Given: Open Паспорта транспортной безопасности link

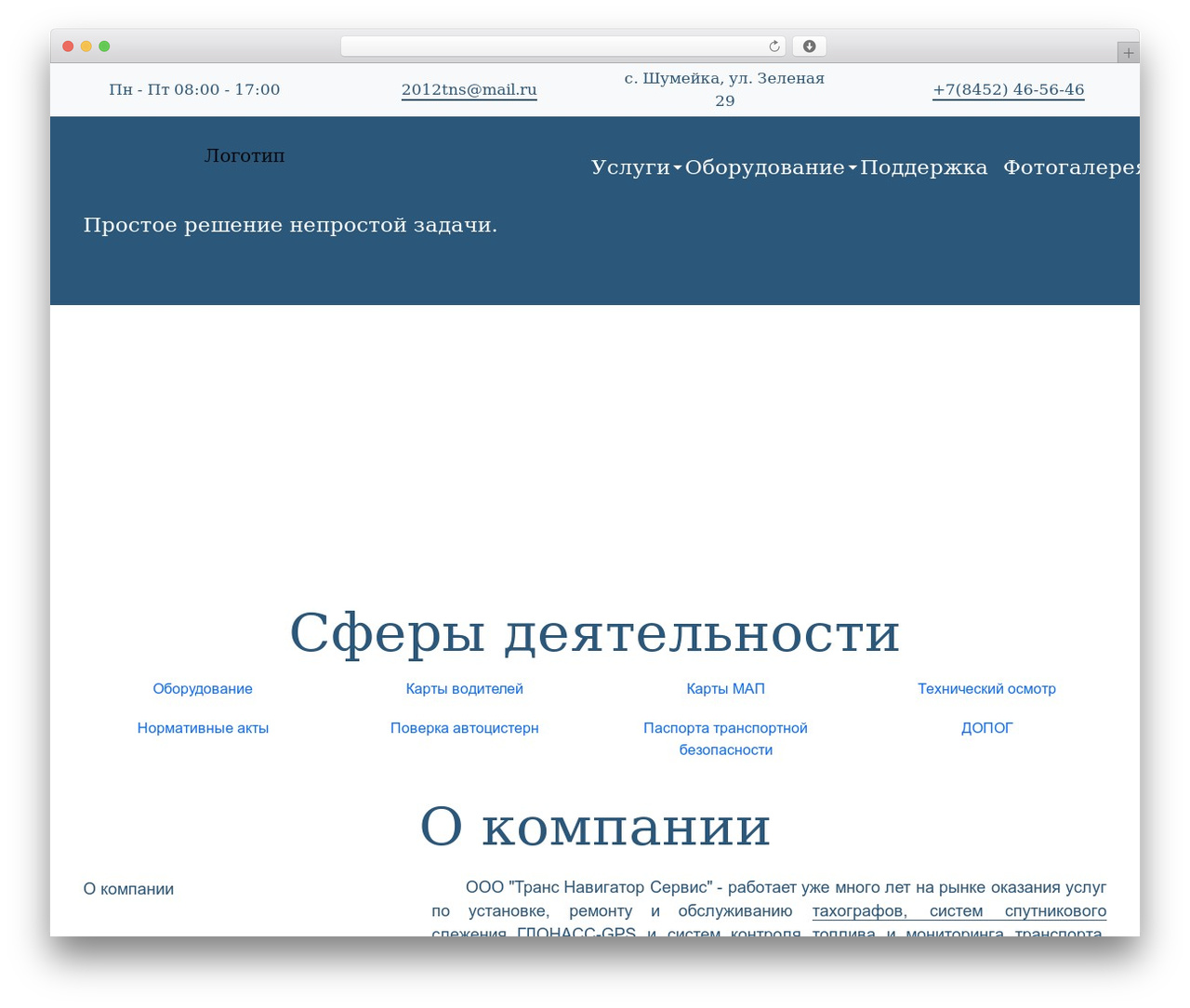Looking at the screenshot, I should 726,739.
